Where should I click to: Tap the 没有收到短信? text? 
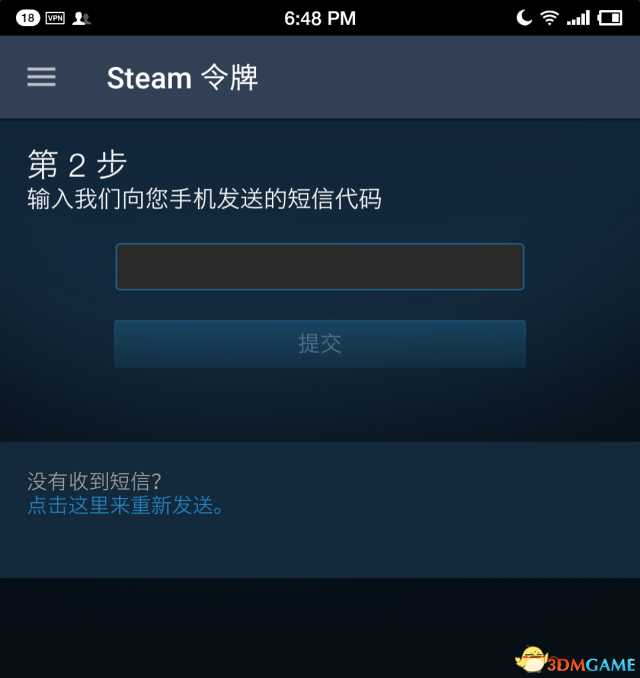94,481
